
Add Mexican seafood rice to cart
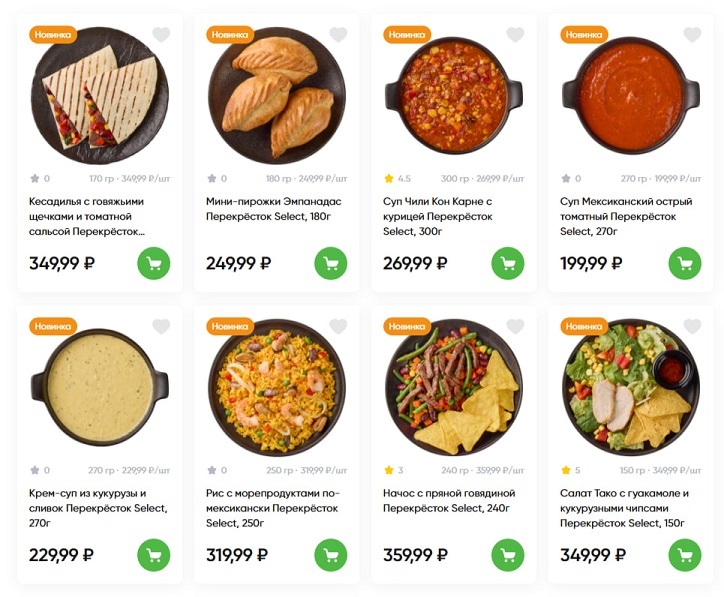tap(331, 555)
